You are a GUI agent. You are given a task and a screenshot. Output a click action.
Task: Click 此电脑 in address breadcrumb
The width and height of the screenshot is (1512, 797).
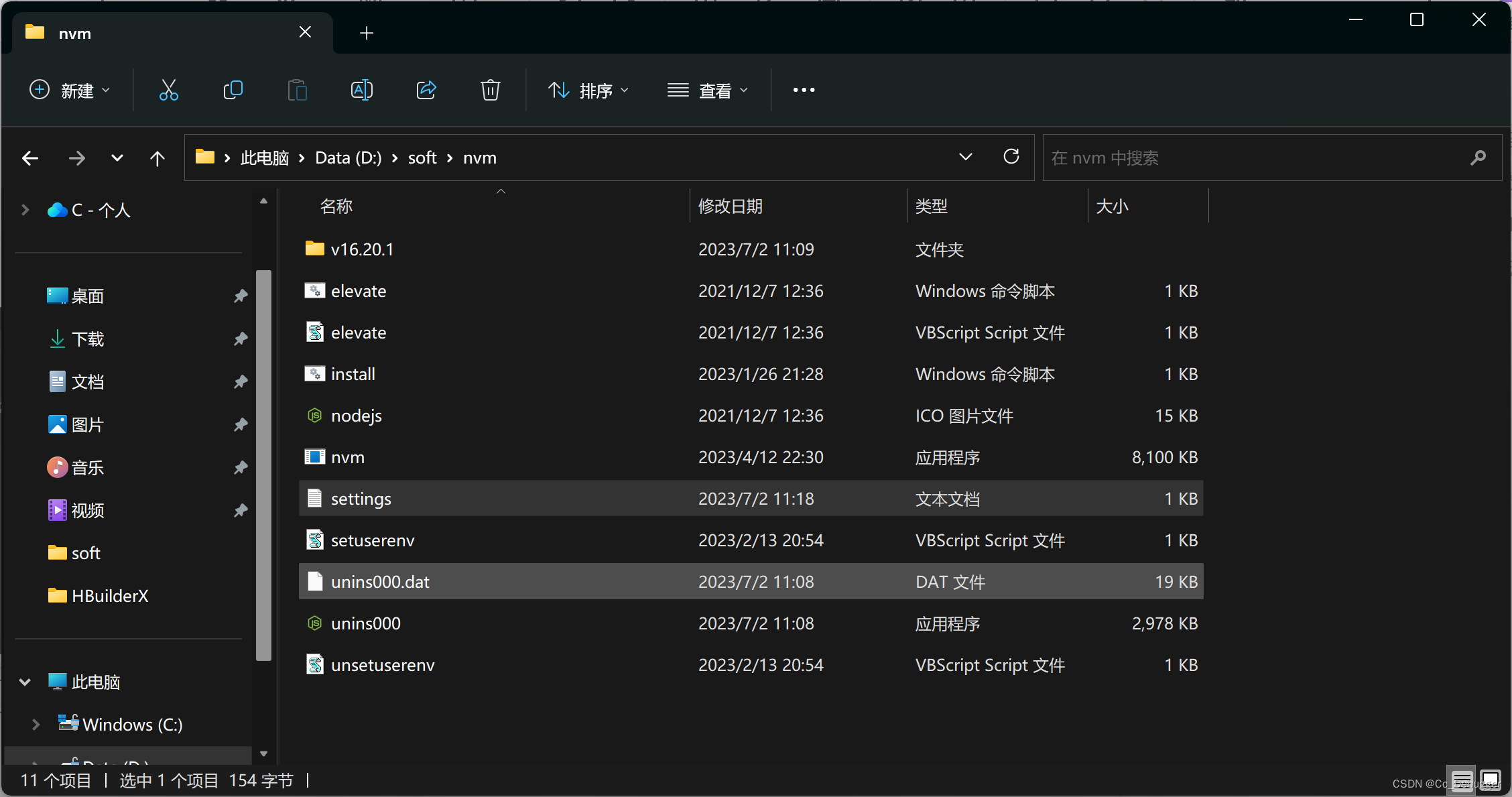pos(265,158)
